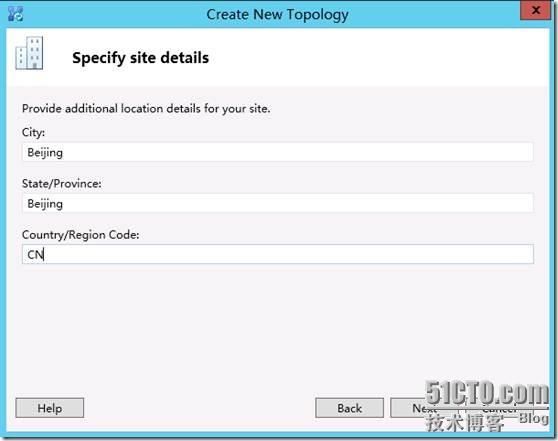The width and height of the screenshot is (558, 441).
Task: Click the 'Country/Region Code:' label
Action: point(80,235)
